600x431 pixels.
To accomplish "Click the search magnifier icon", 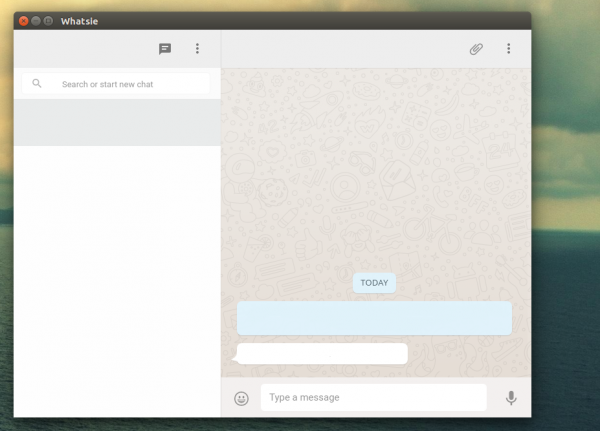I will (x=37, y=83).
